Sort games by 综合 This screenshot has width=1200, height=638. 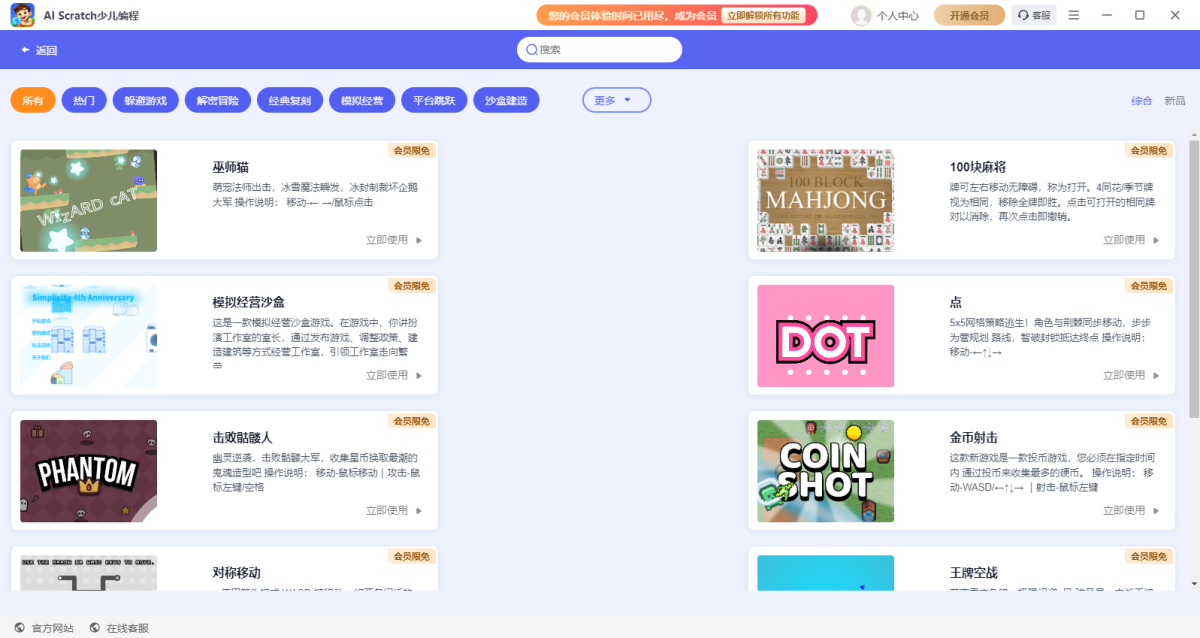pos(1141,101)
